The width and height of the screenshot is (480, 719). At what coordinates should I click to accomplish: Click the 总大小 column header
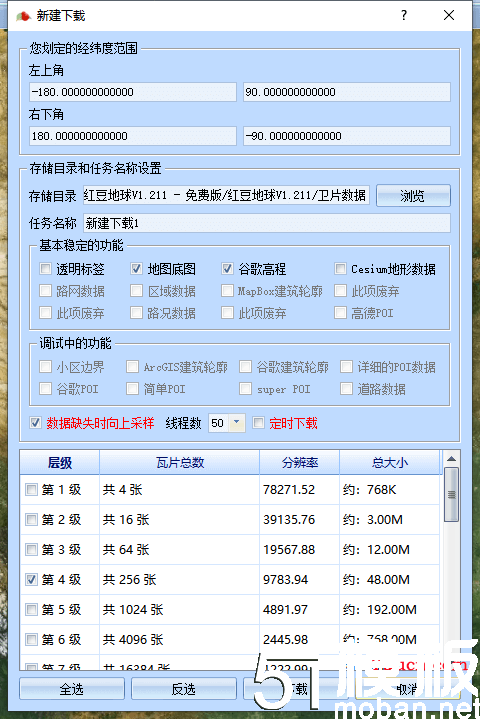point(390,463)
